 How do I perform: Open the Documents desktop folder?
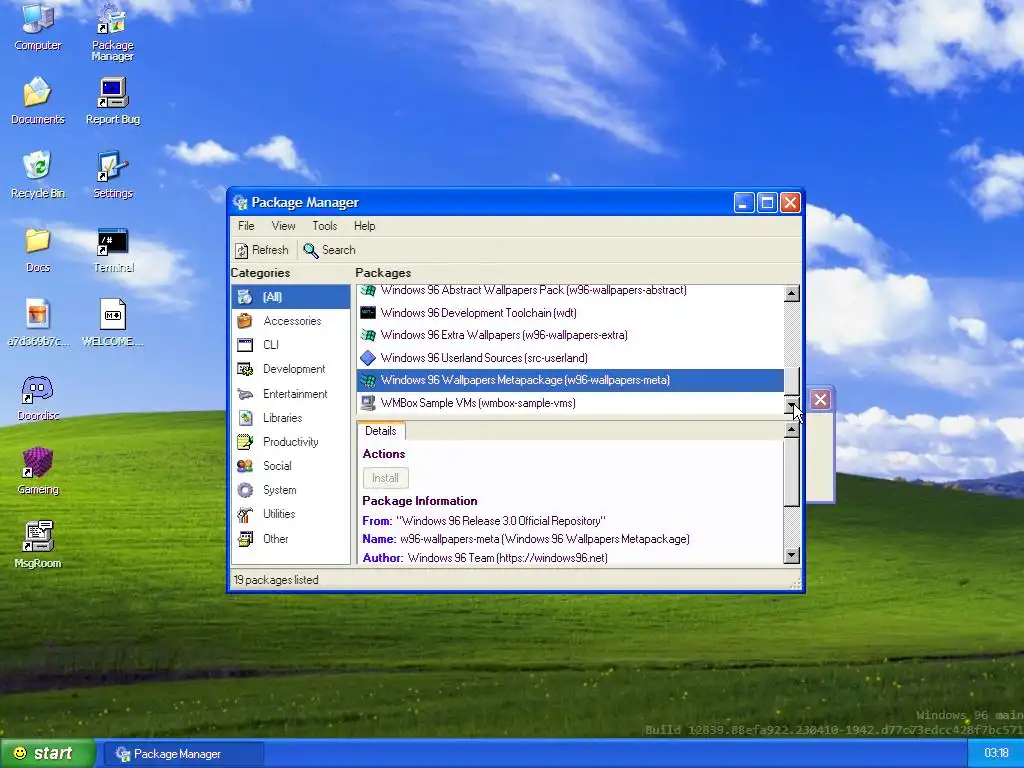click(38, 101)
